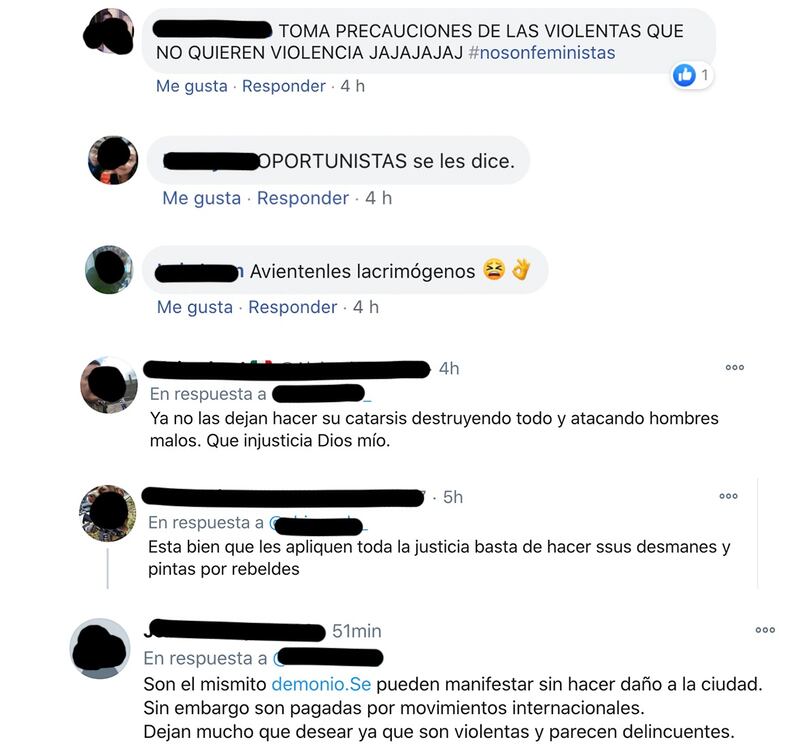Click the blue thumbs-up reaction icon
Screen dimensions: 800x755
coord(684,76)
